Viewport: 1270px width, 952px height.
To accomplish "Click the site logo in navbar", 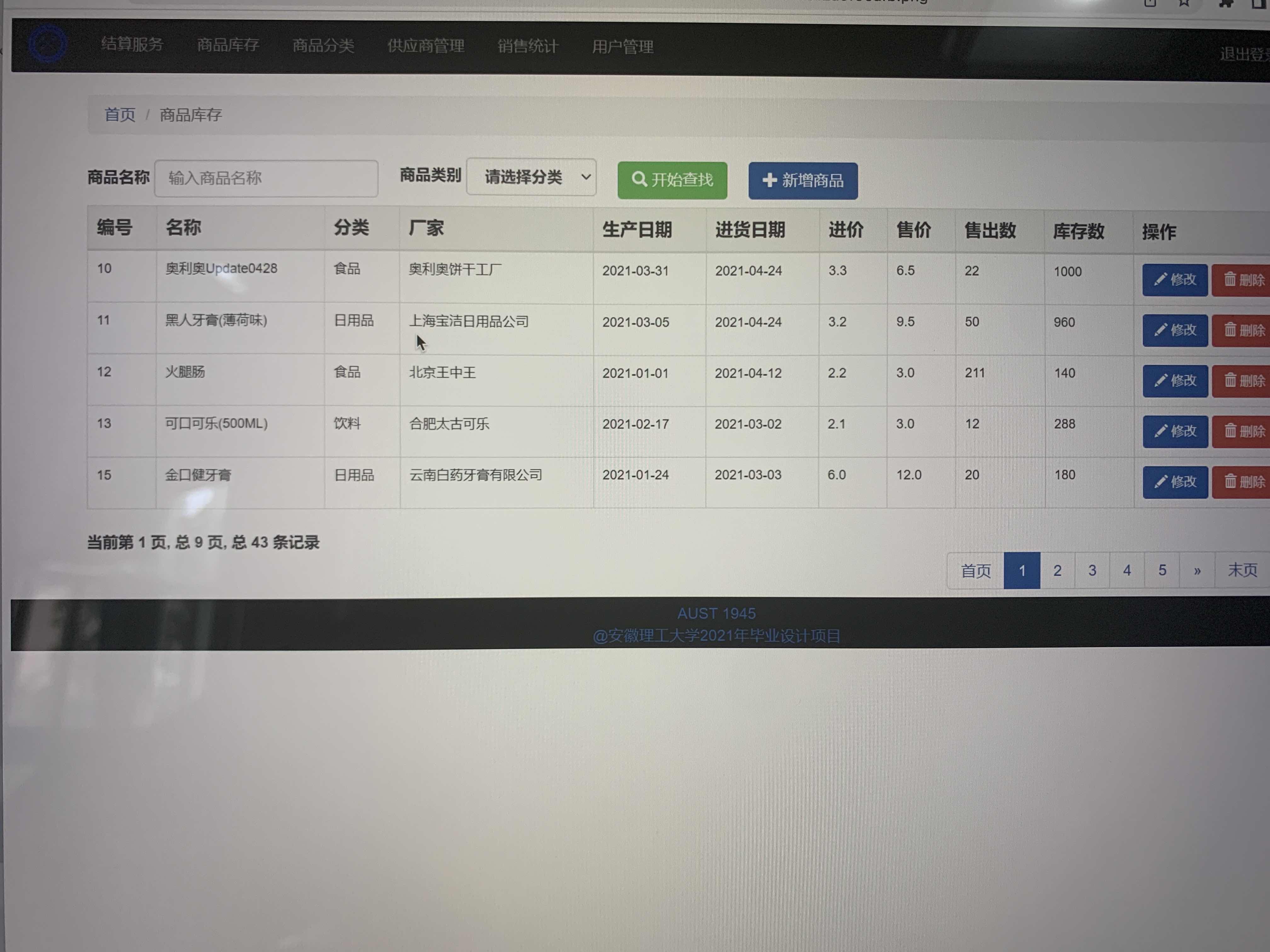I will click(48, 44).
